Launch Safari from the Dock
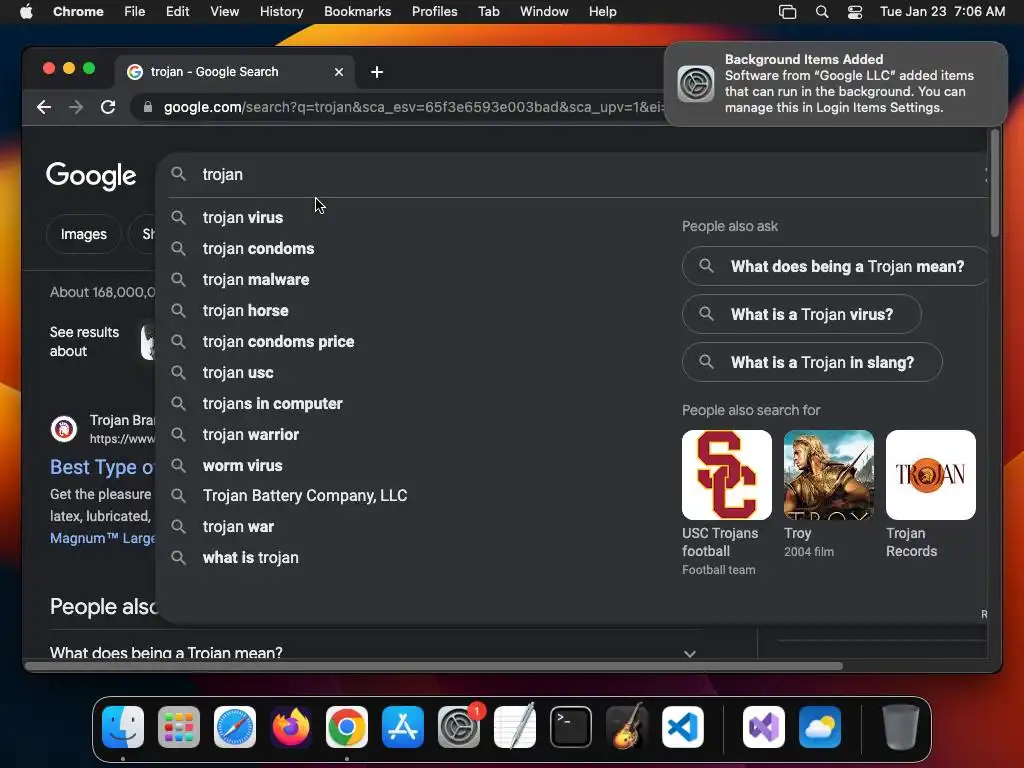The image size is (1024, 768). tap(235, 727)
